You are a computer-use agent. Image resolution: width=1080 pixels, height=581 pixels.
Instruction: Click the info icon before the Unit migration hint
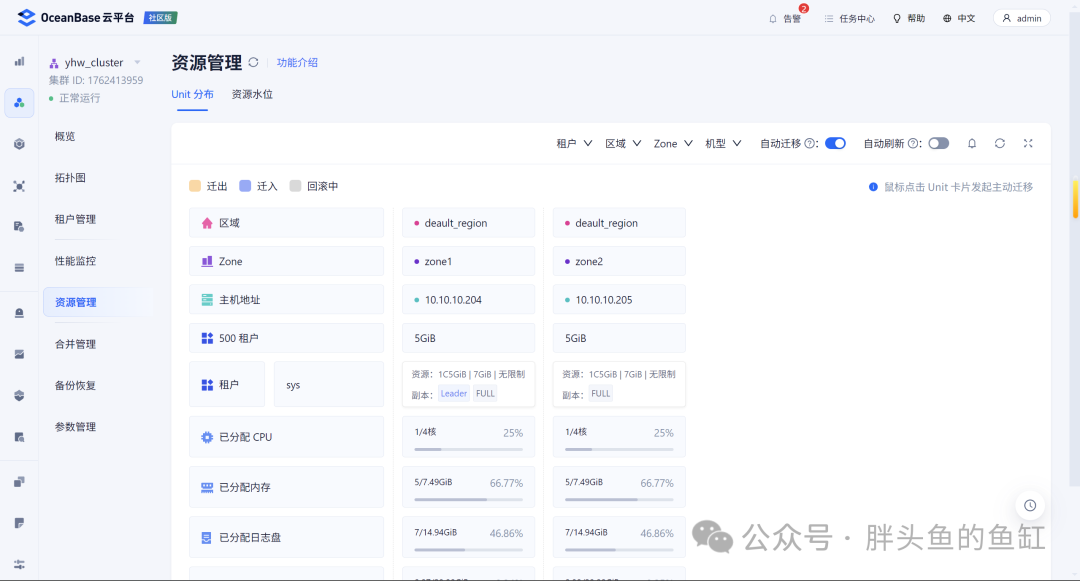(873, 187)
